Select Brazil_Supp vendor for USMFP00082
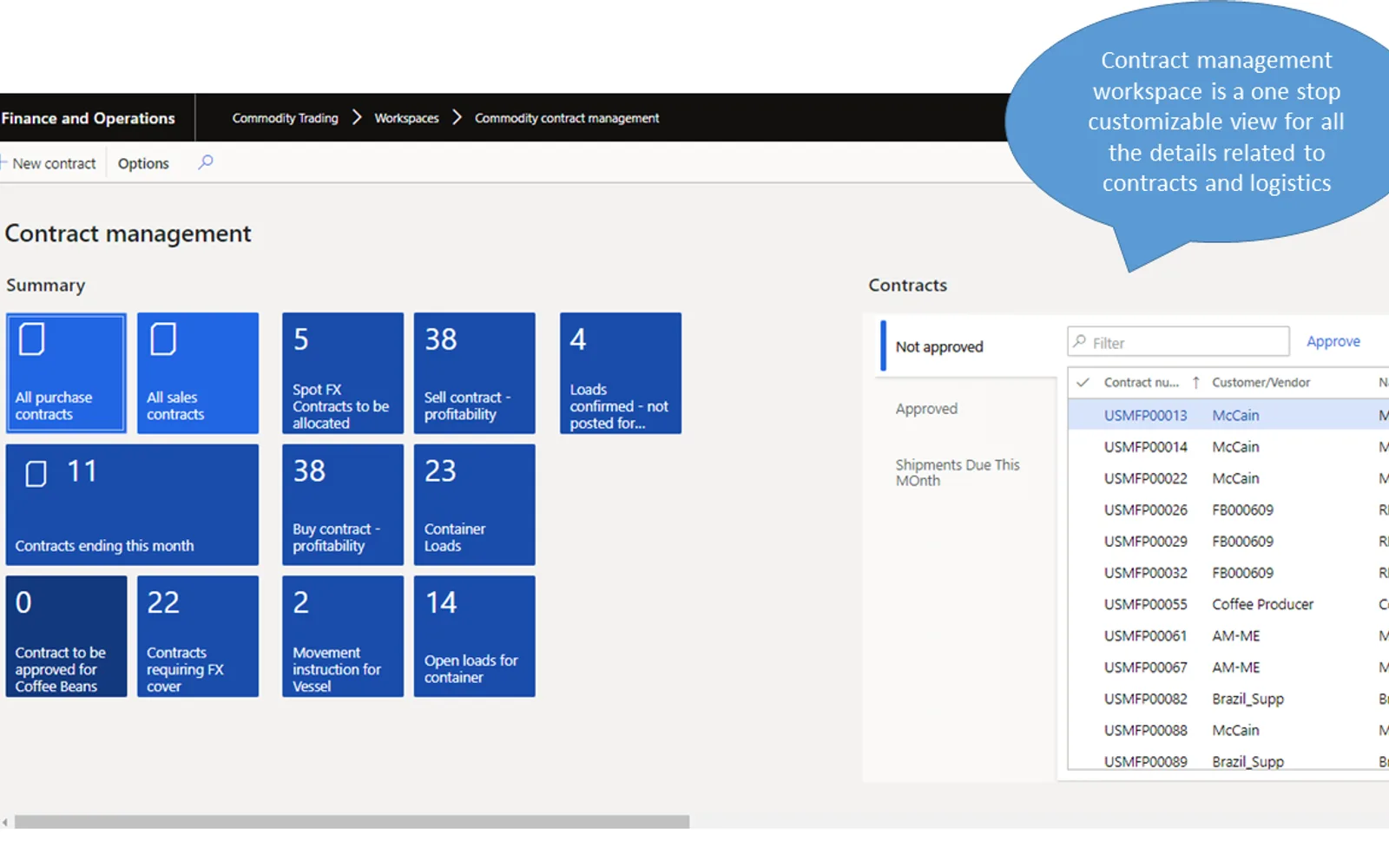The image size is (1389, 868). pos(1247,699)
